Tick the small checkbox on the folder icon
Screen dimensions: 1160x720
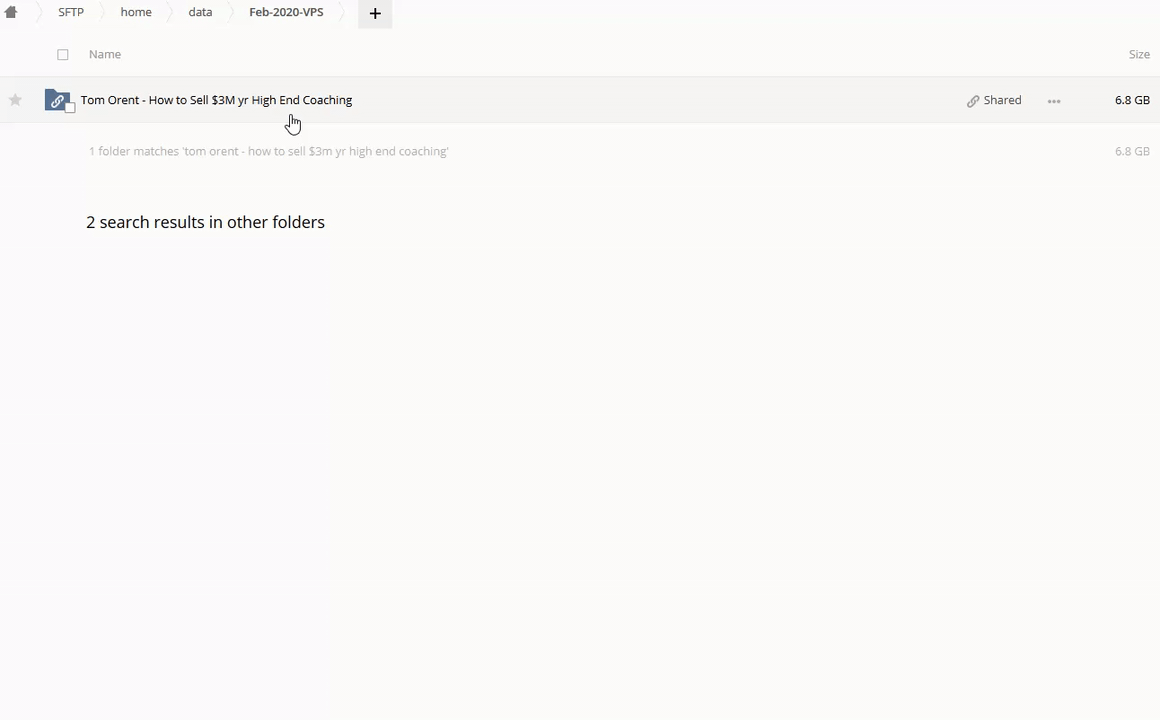70,108
